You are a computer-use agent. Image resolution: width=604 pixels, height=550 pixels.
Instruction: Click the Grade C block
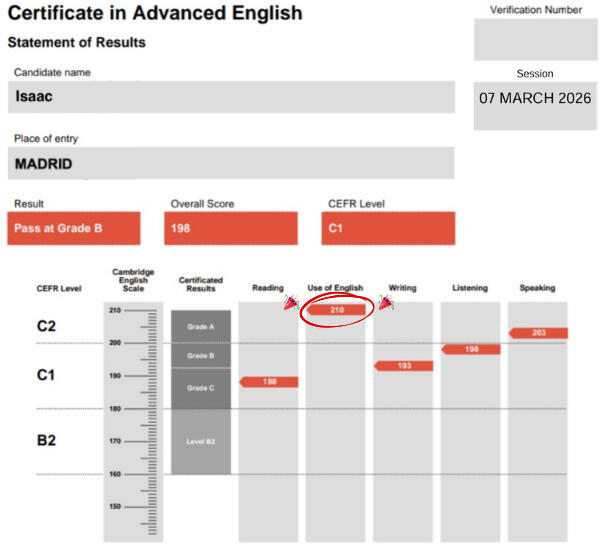201,388
